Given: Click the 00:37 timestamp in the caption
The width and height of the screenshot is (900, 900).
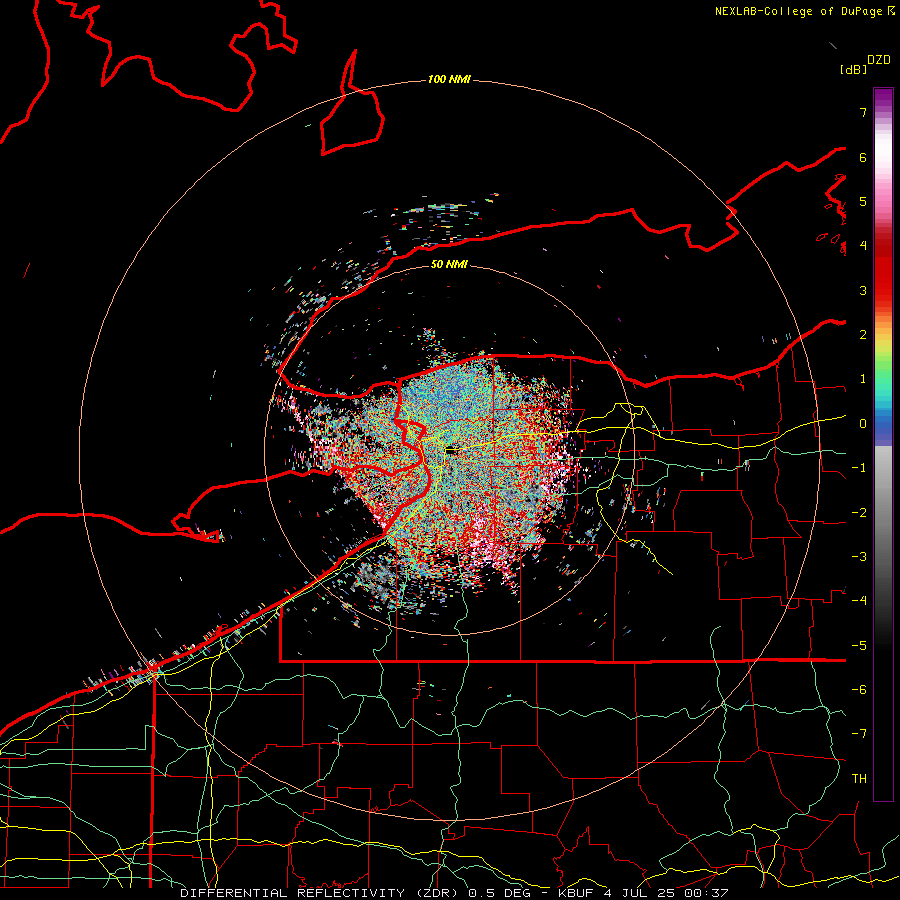Looking at the screenshot, I should [706, 893].
